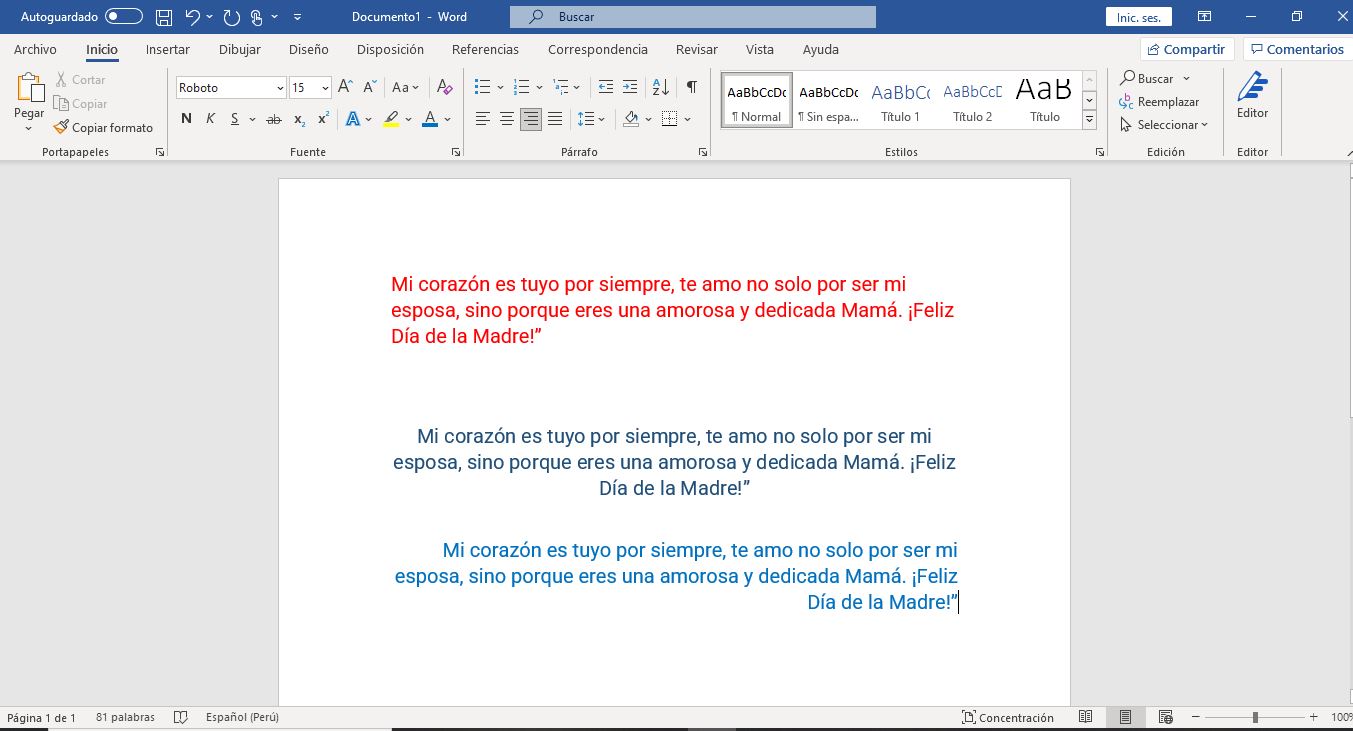Toggle the Autoguardado switch

tap(124, 17)
